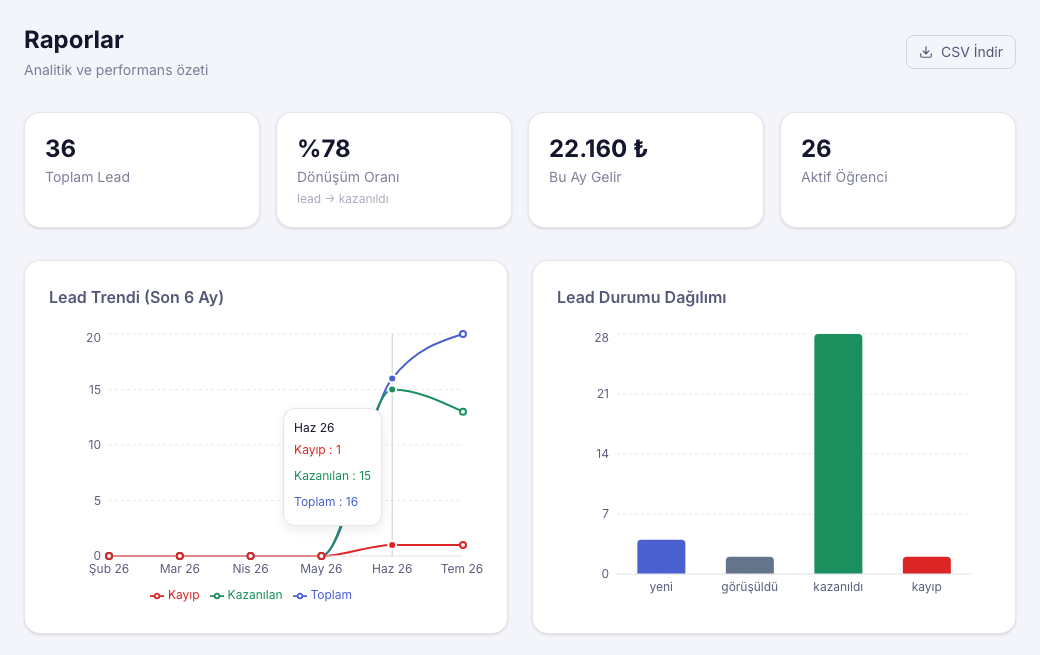1040x655 pixels.
Task: Click the "görüşüldü" axis label
Action: click(749, 587)
